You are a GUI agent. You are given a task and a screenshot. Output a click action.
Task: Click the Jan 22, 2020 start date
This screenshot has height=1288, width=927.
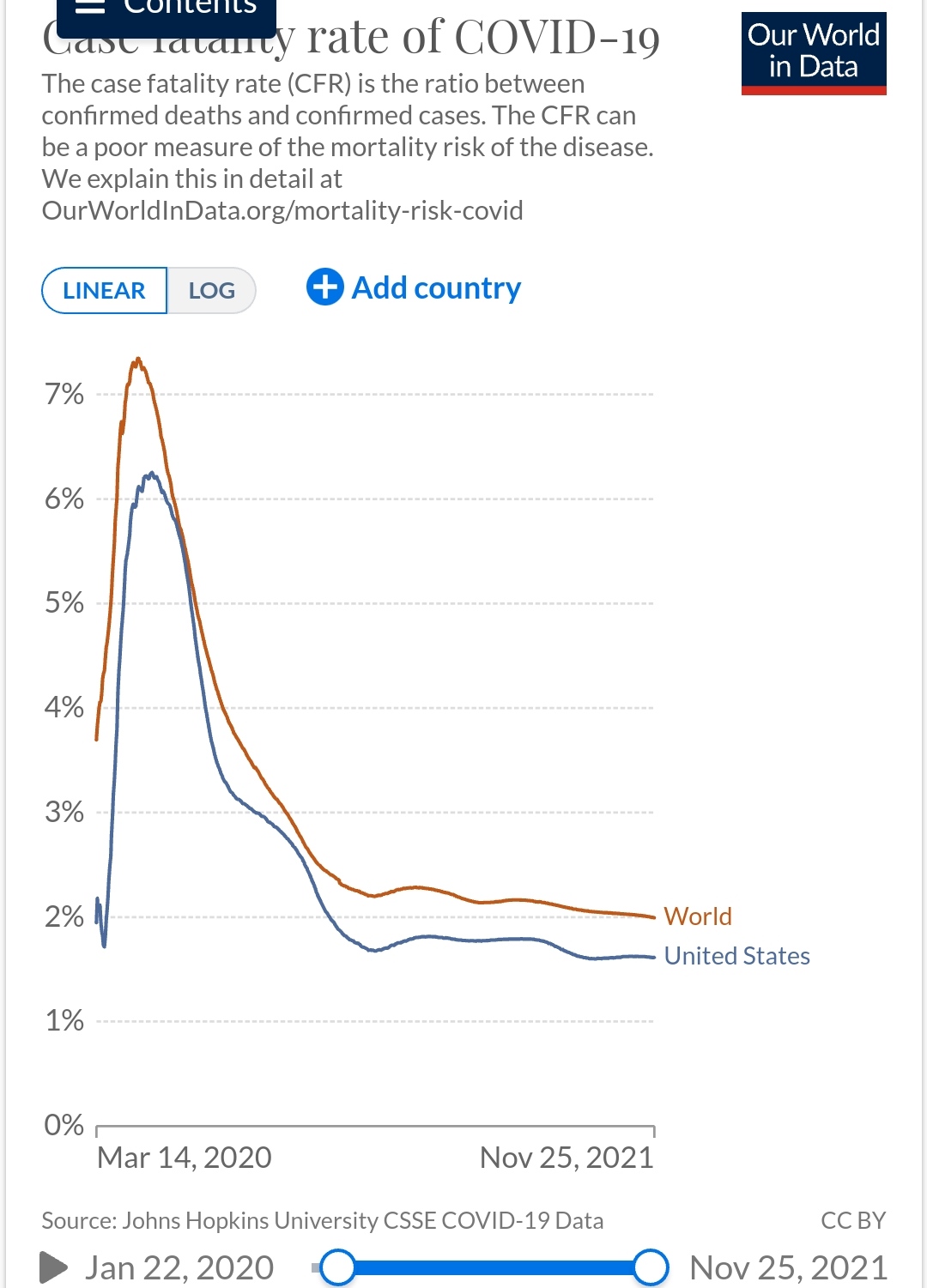pyautogui.click(x=179, y=1267)
